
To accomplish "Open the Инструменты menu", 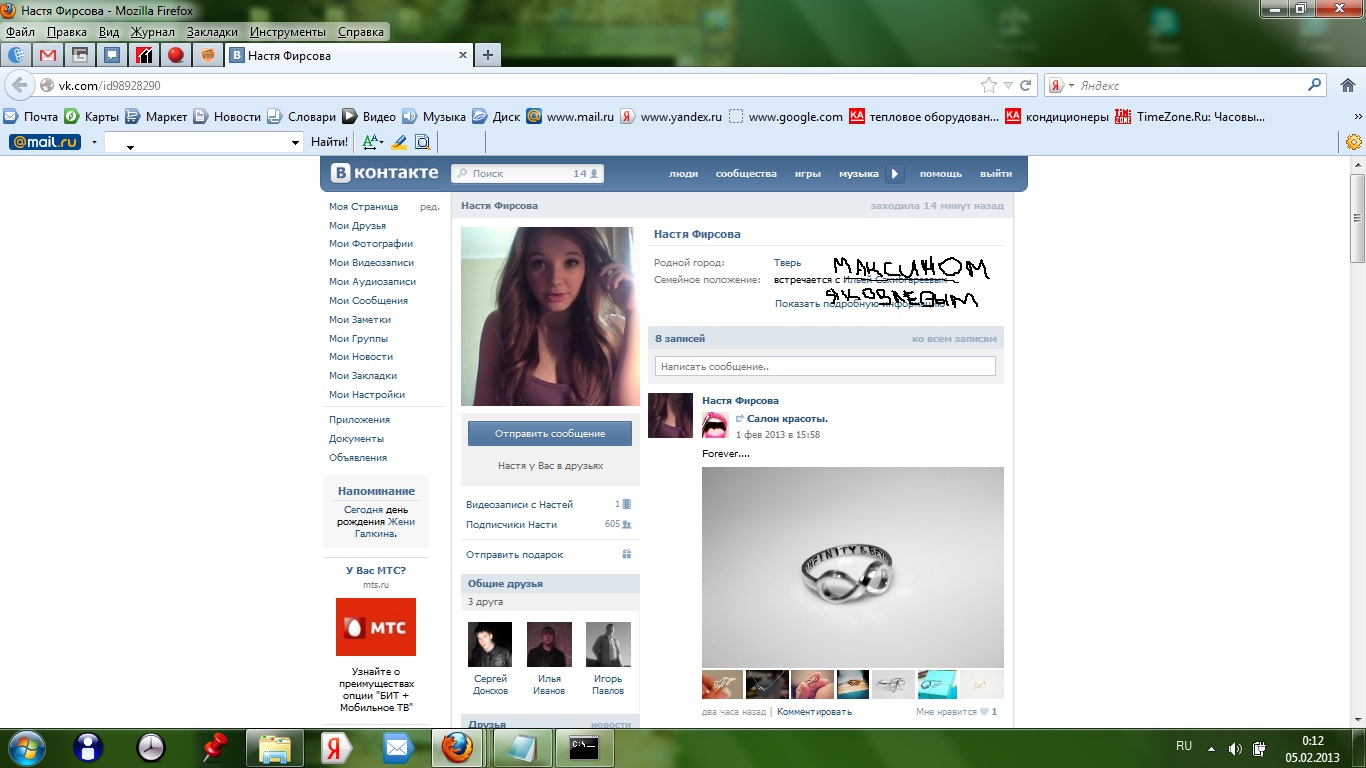I will [288, 32].
